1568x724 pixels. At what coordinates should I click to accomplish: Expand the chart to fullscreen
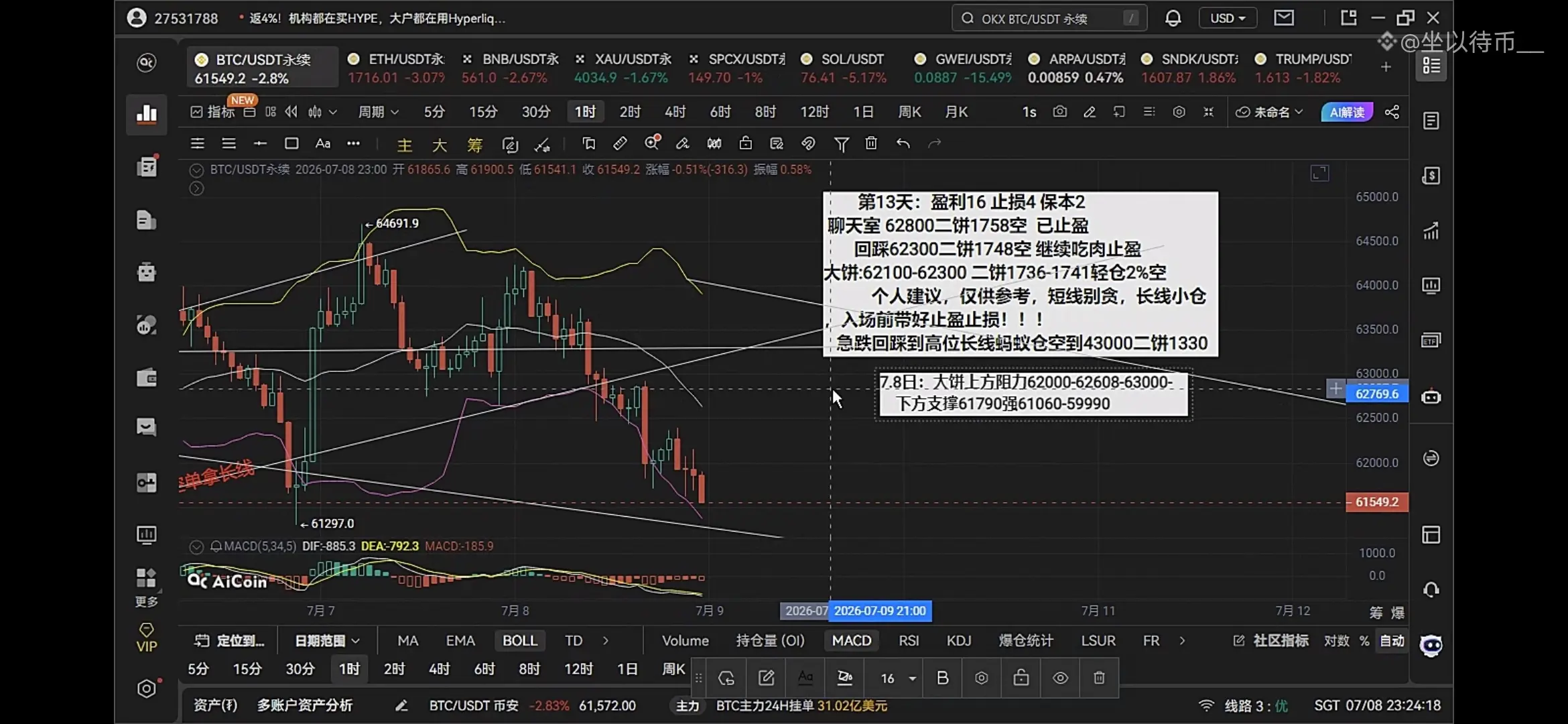click(x=1319, y=174)
